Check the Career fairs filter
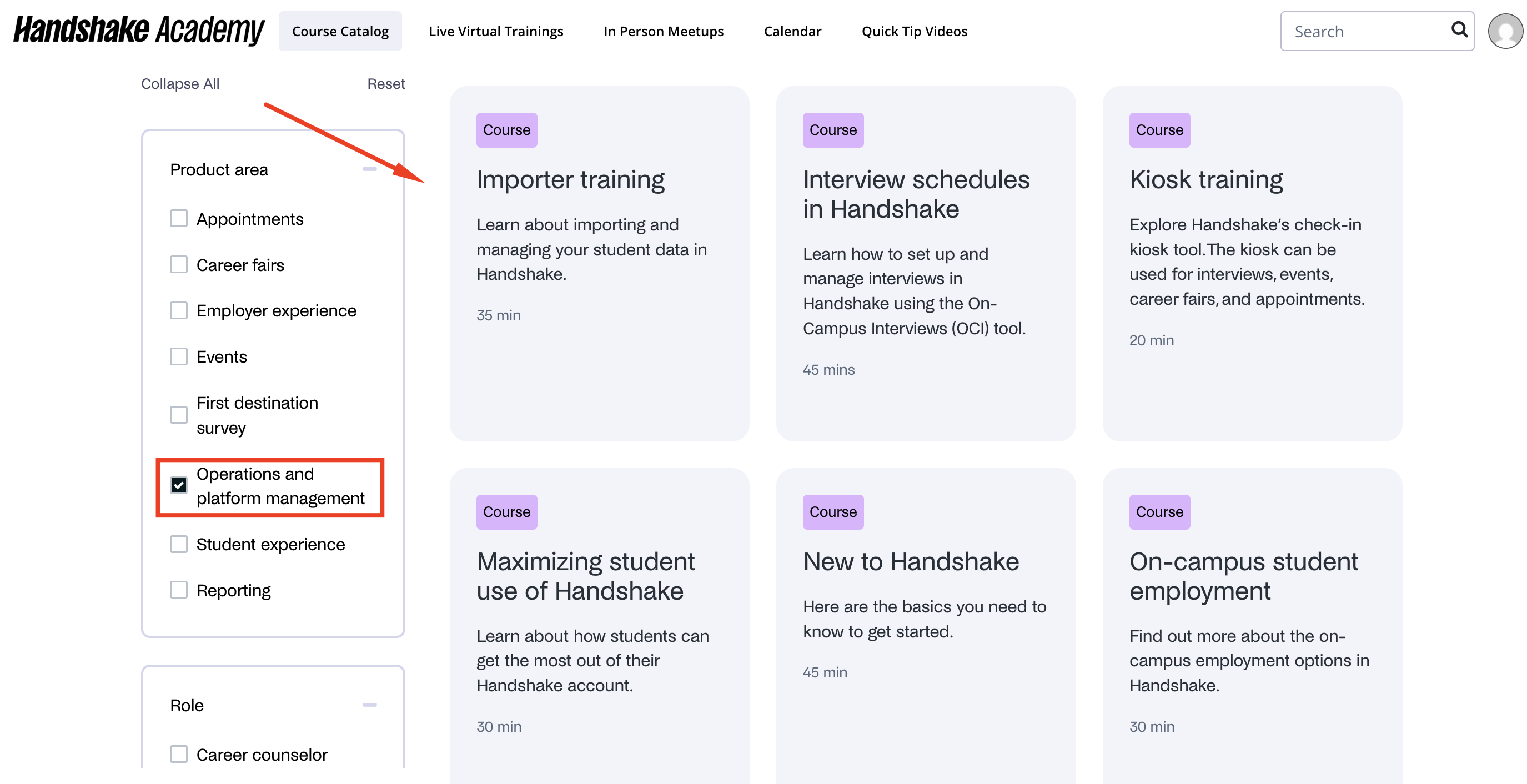 point(178,265)
